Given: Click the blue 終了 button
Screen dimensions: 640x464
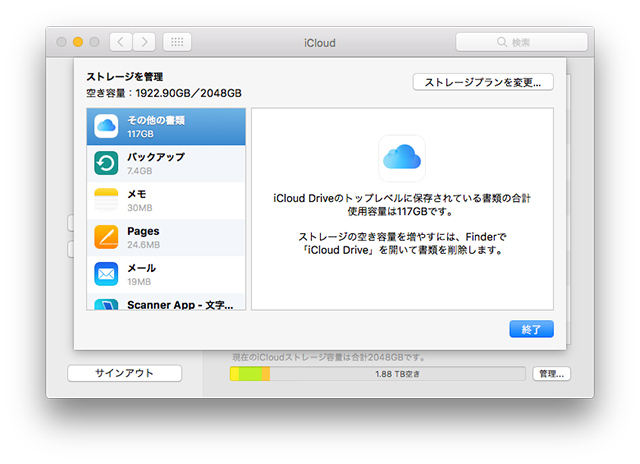Looking at the screenshot, I should (531, 329).
